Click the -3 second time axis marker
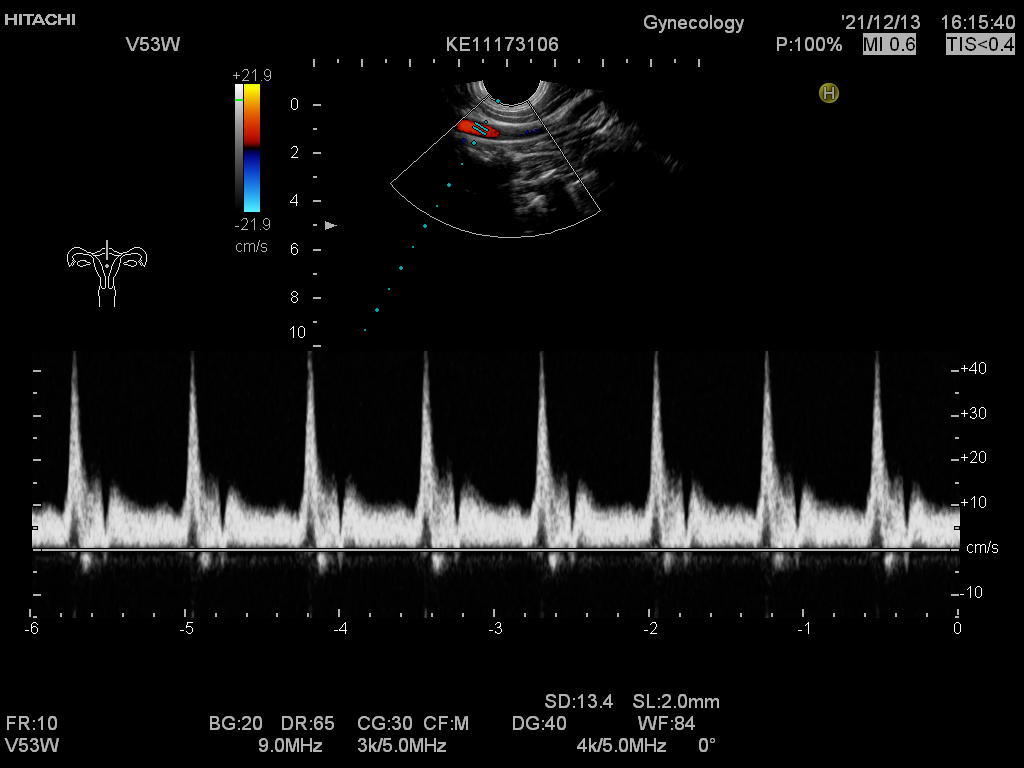The height and width of the screenshot is (768, 1024). pos(495,628)
